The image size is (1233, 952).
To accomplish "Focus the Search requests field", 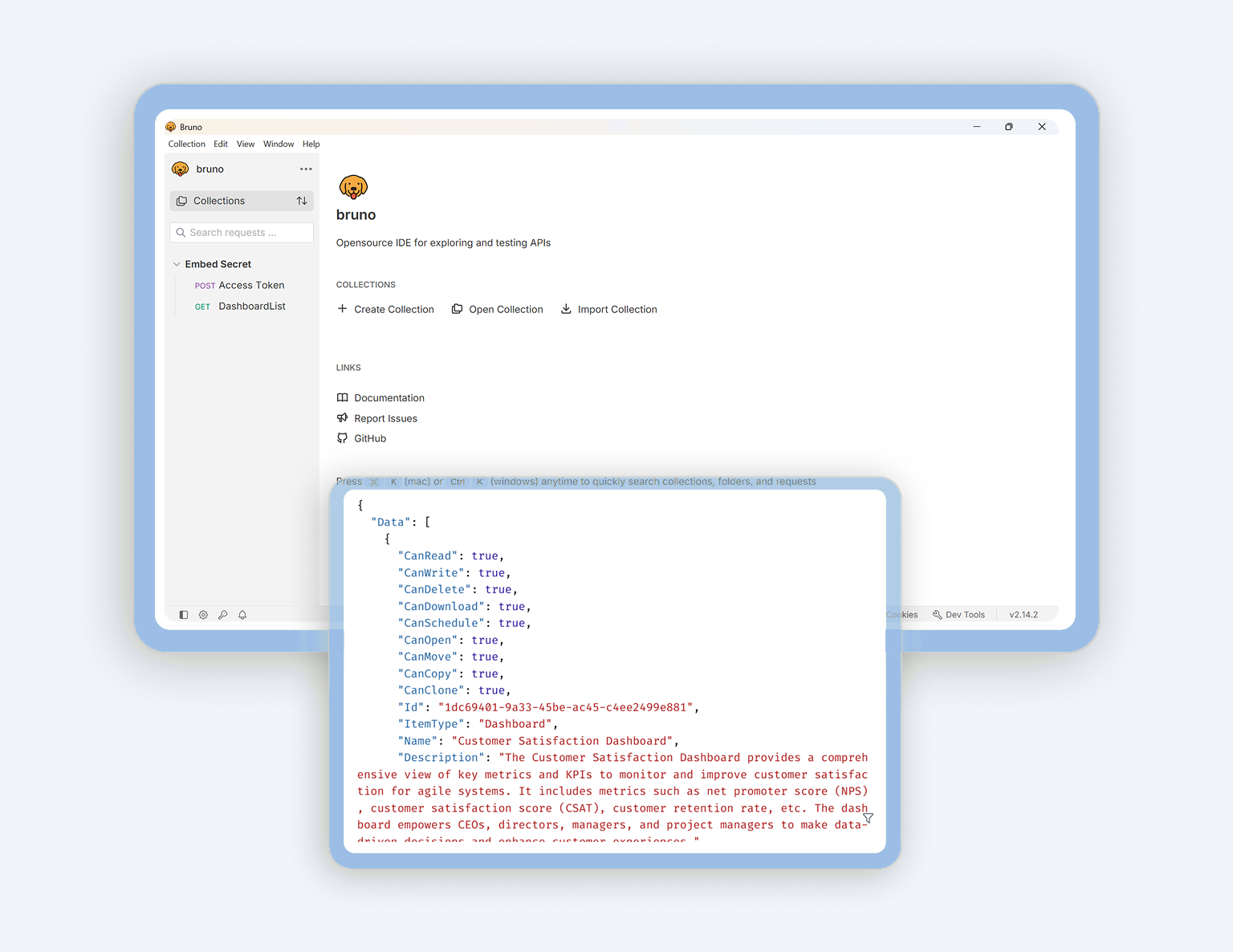I will point(242,233).
